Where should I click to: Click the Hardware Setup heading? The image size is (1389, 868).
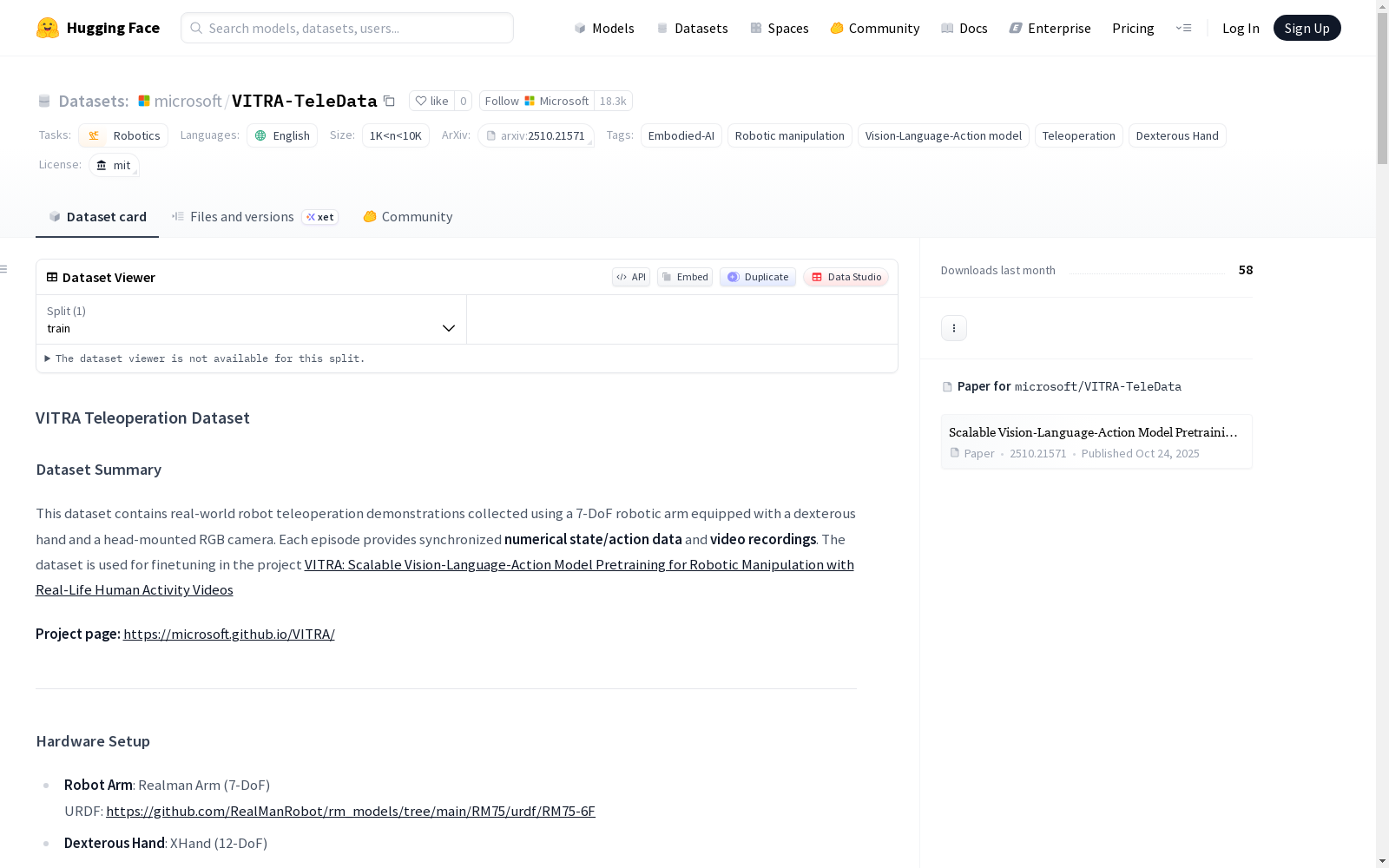pyautogui.click(x=93, y=741)
